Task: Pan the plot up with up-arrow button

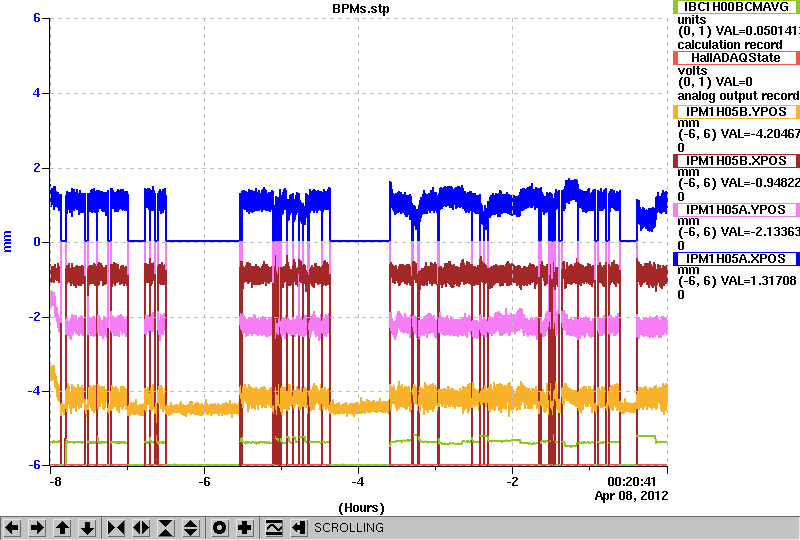Action: pos(62,527)
